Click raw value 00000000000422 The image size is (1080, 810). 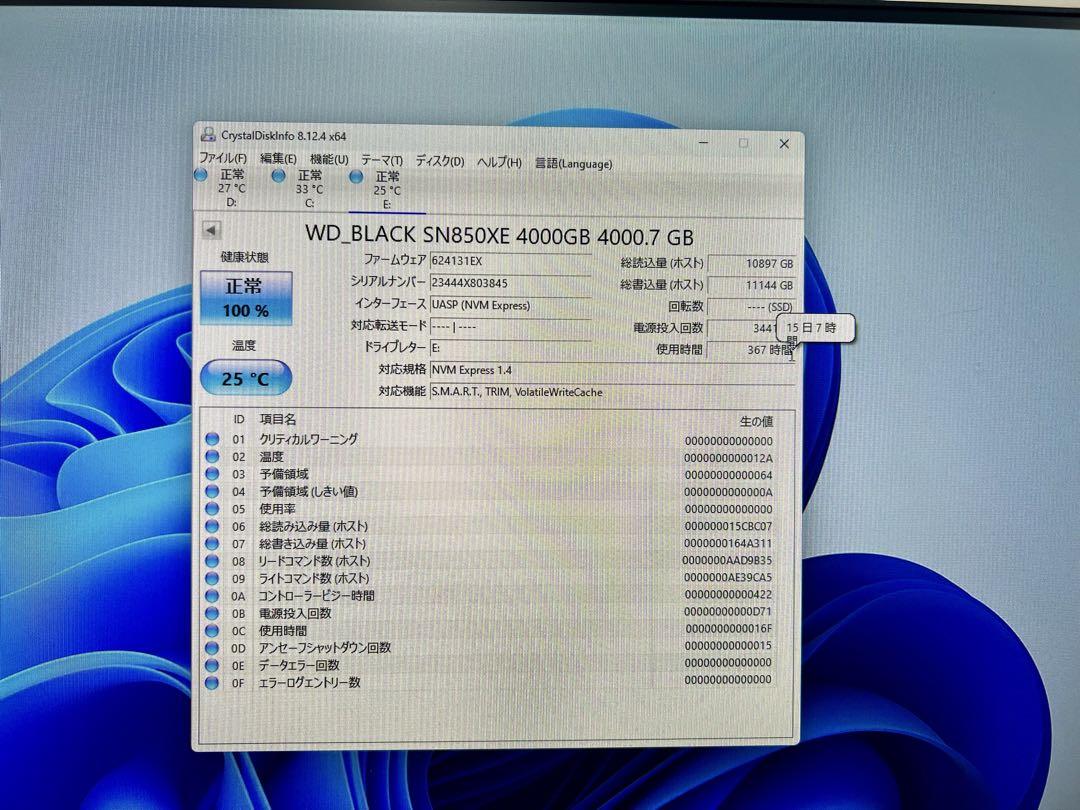click(x=728, y=594)
